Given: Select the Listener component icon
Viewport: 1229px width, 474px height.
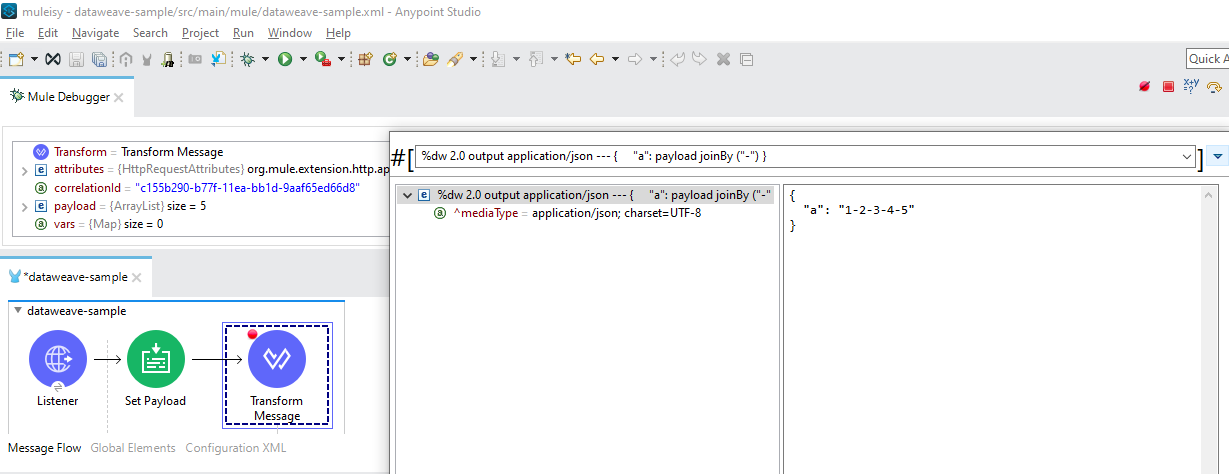Looking at the screenshot, I should [58, 360].
